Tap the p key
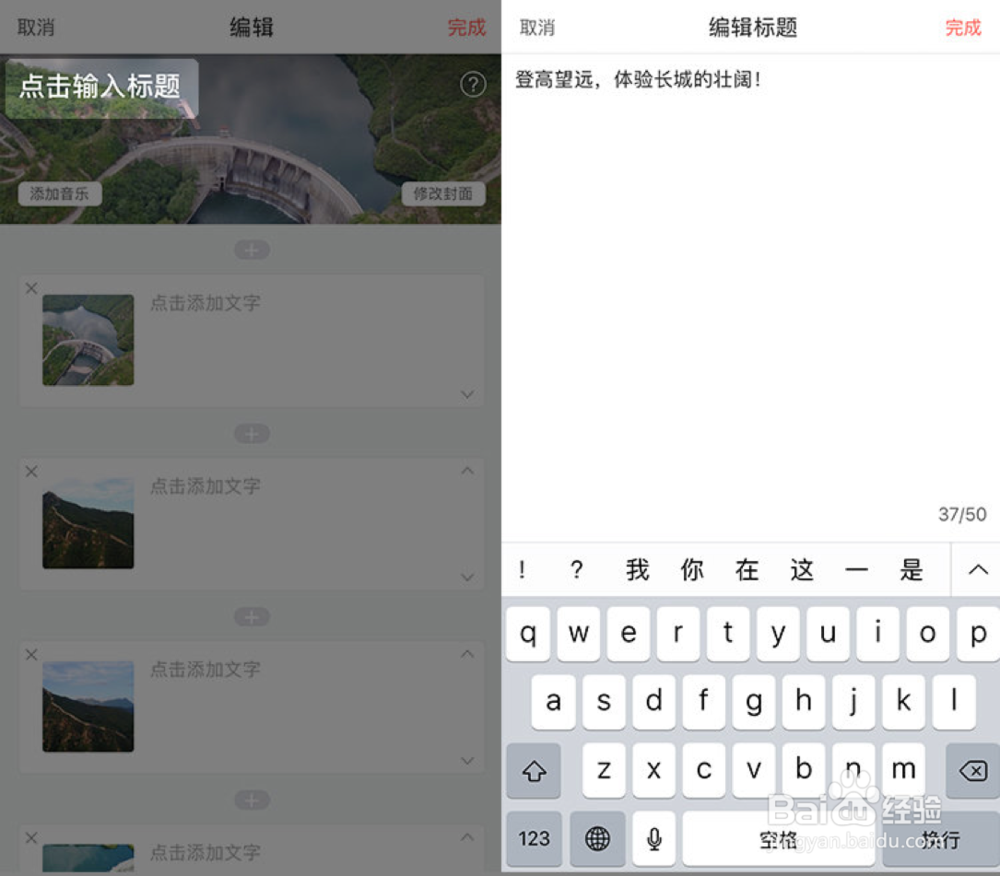Image resolution: width=1000 pixels, height=876 pixels. click(978, 634)
